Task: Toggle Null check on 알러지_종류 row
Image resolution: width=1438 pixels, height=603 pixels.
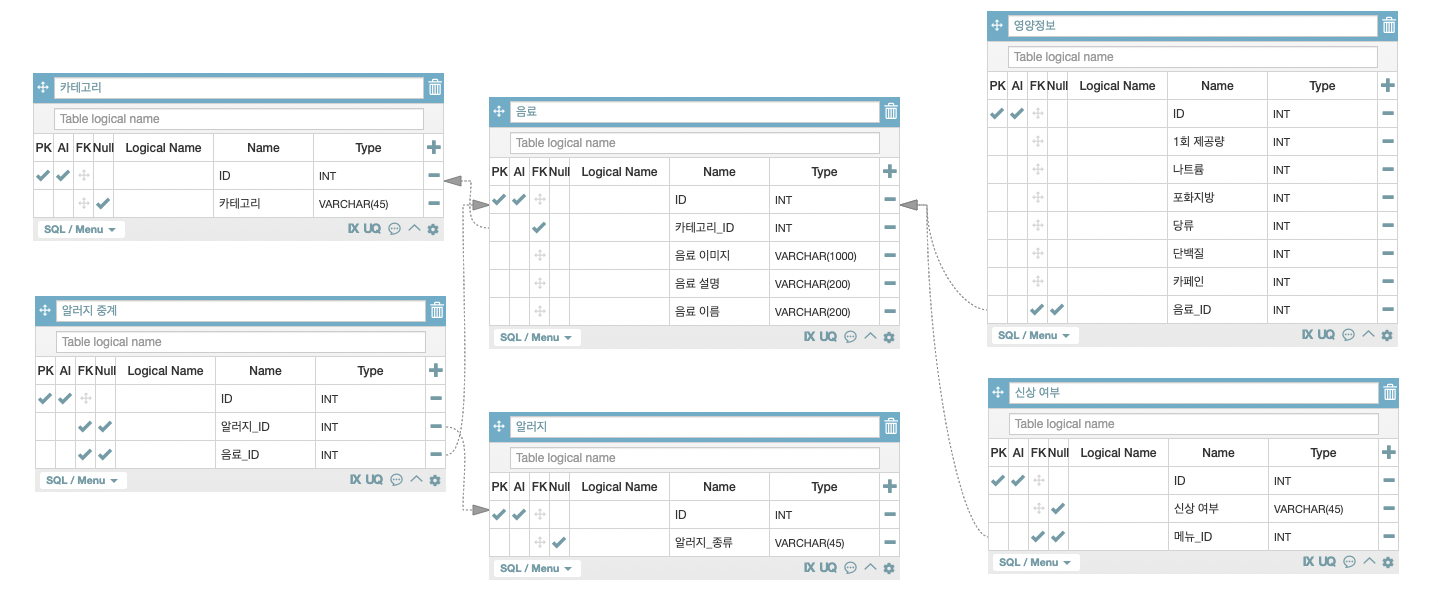Action: pos(559,543)
